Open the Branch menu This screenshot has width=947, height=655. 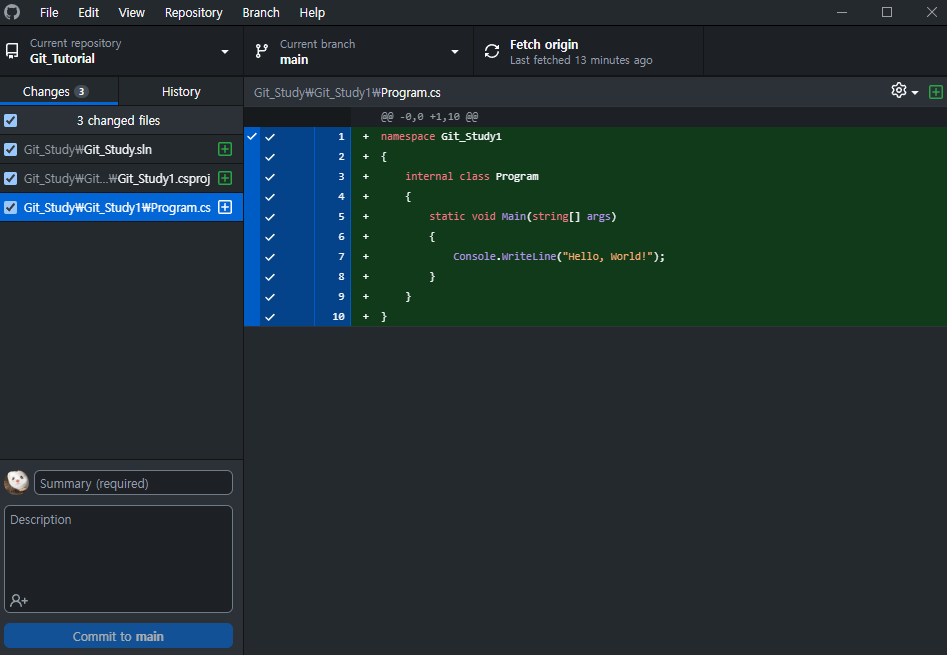(261, 12)
